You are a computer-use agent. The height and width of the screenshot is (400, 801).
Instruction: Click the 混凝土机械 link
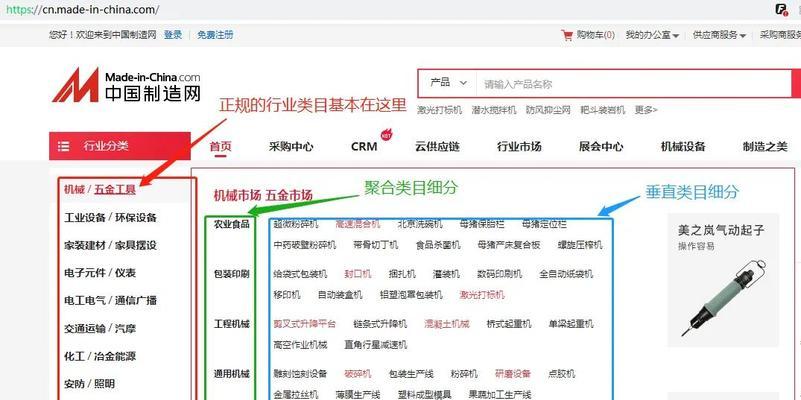[x=446, y=324]
